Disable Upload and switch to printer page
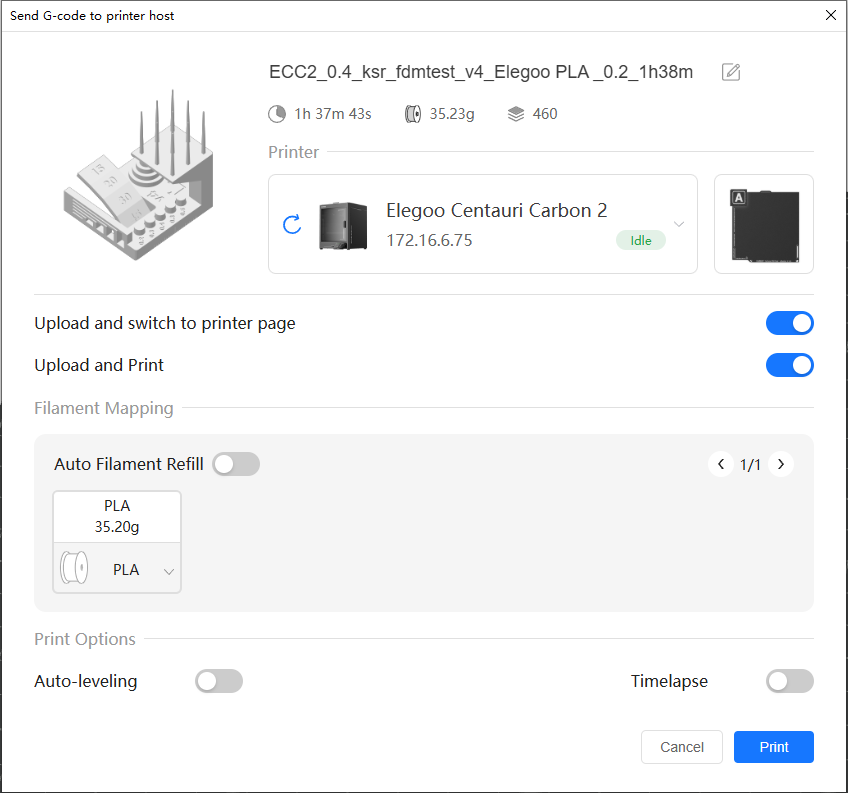 click(x=789, y=323)
